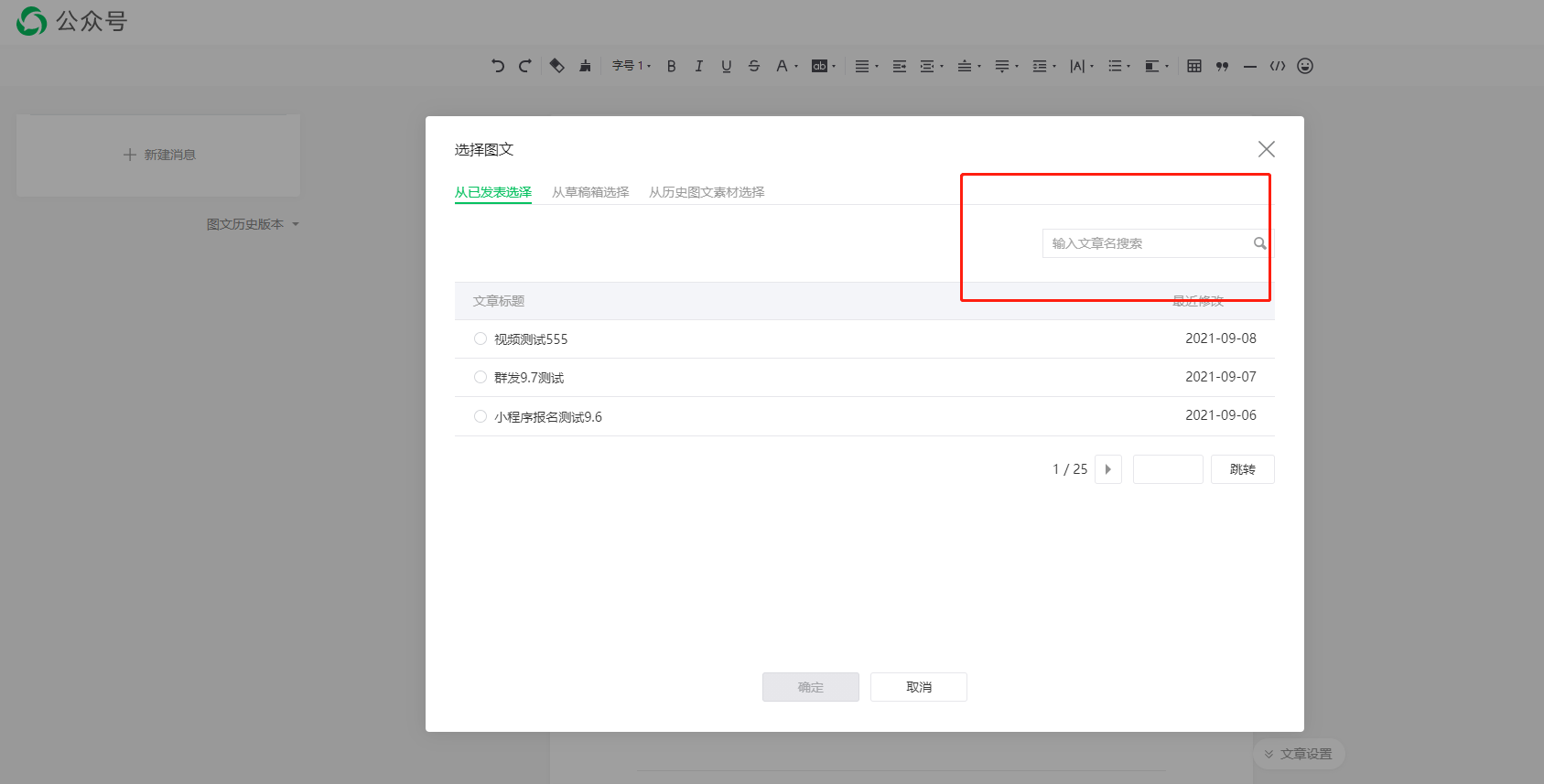Switch to the 从历史图文素材选择 tab
Viewport: 1544px width, 784px height.
point(707,192)
